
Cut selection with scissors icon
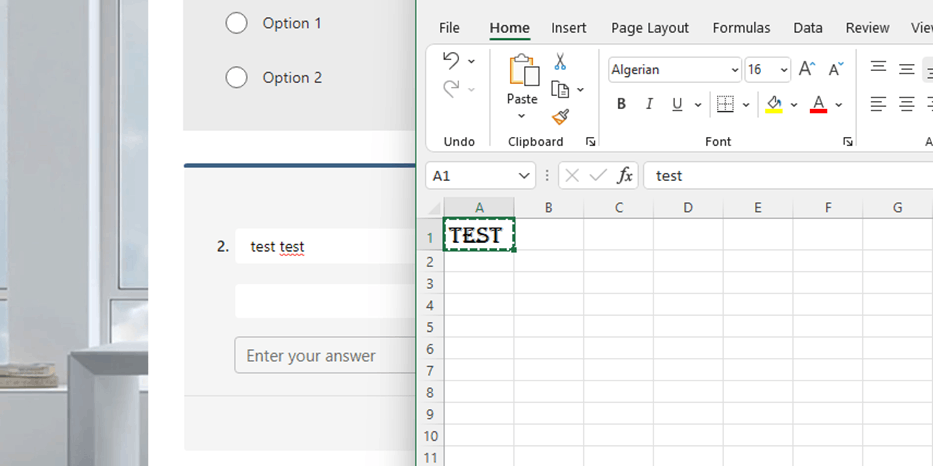coord(560,61)
